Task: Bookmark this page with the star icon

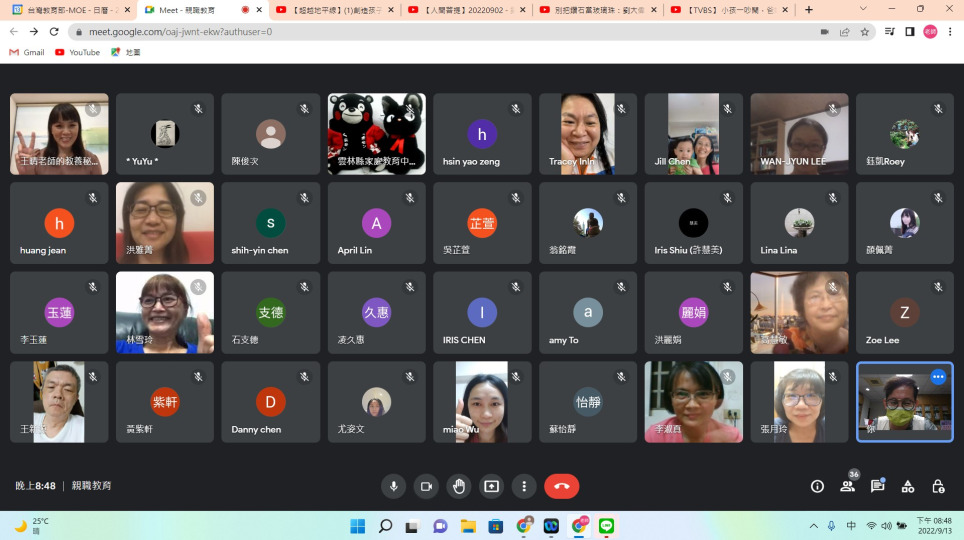Action: pos(864,32)
